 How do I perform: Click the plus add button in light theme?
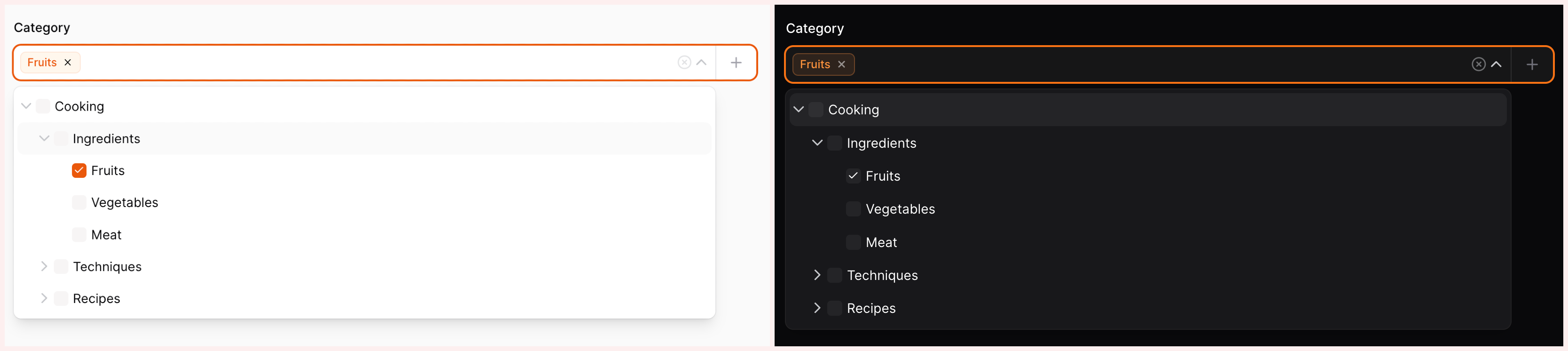coord(736,63)
